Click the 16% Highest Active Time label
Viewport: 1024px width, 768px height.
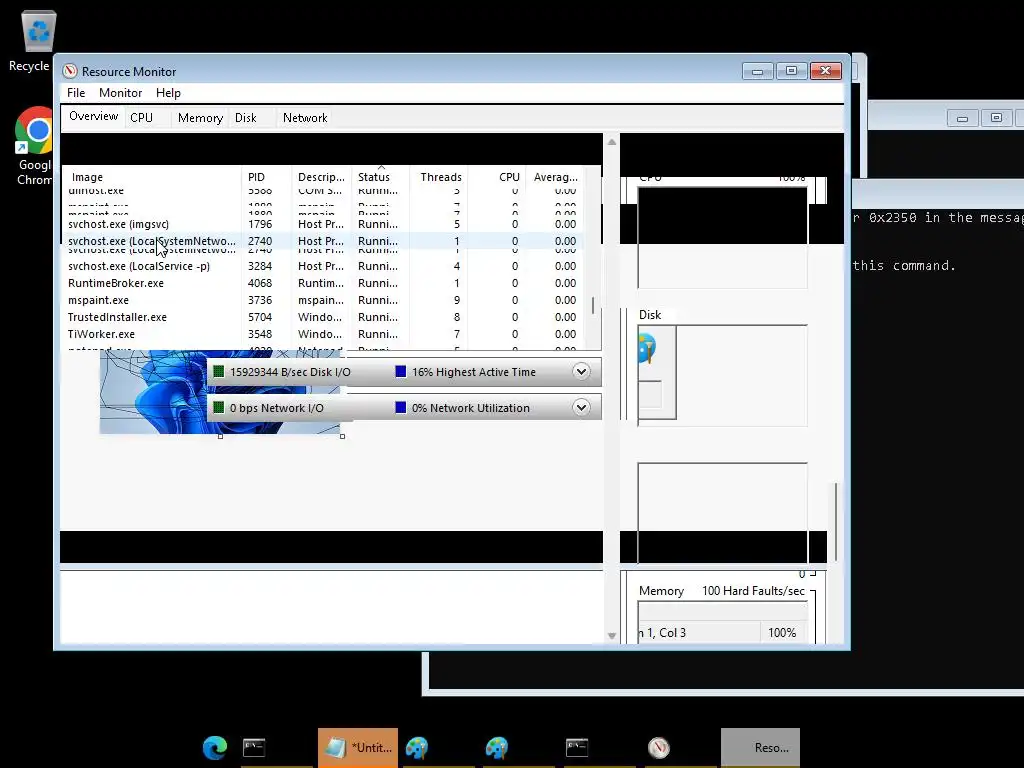click(x=473, y=372)
